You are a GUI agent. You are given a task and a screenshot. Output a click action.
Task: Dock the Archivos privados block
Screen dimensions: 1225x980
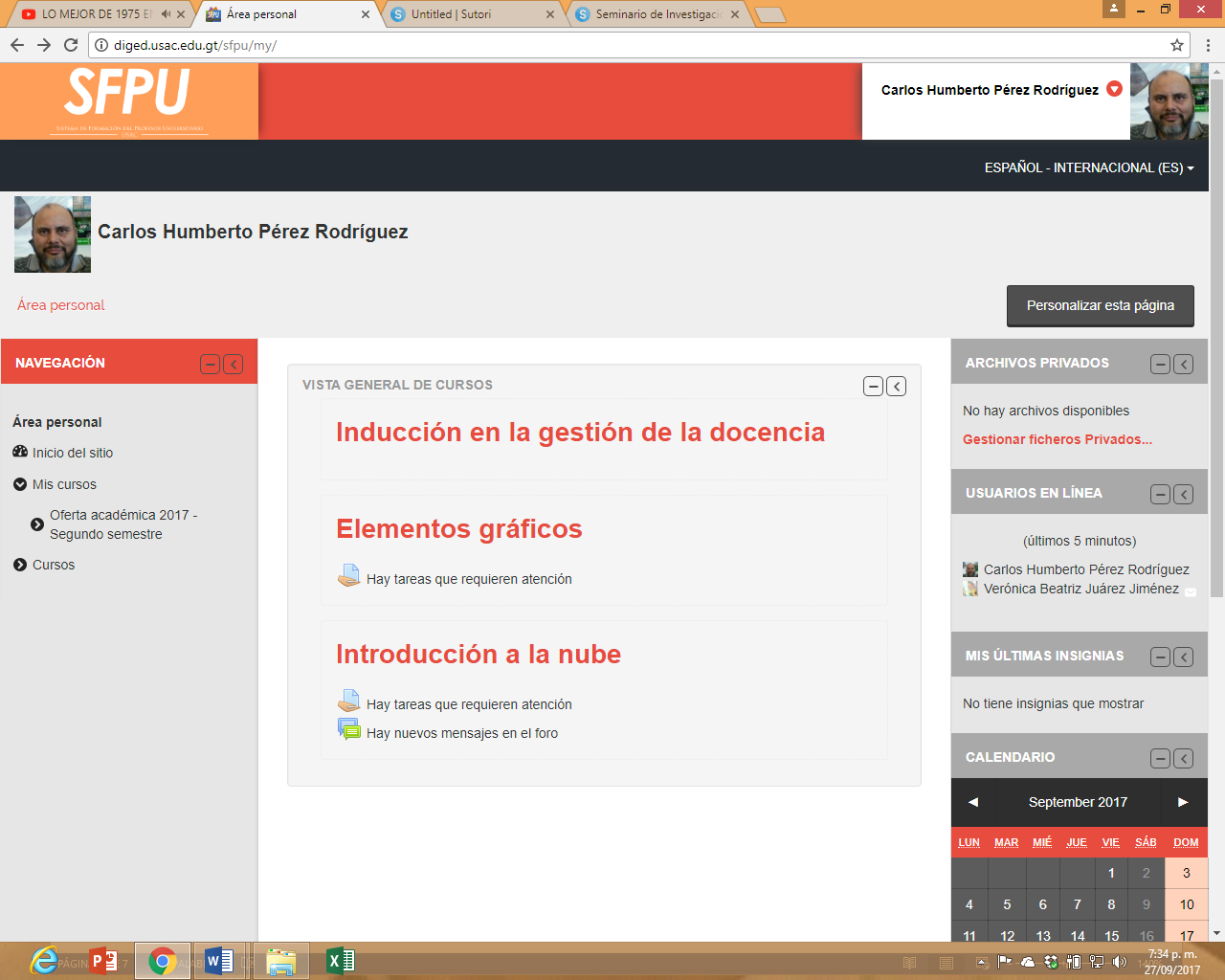(x=1184, y=364)
